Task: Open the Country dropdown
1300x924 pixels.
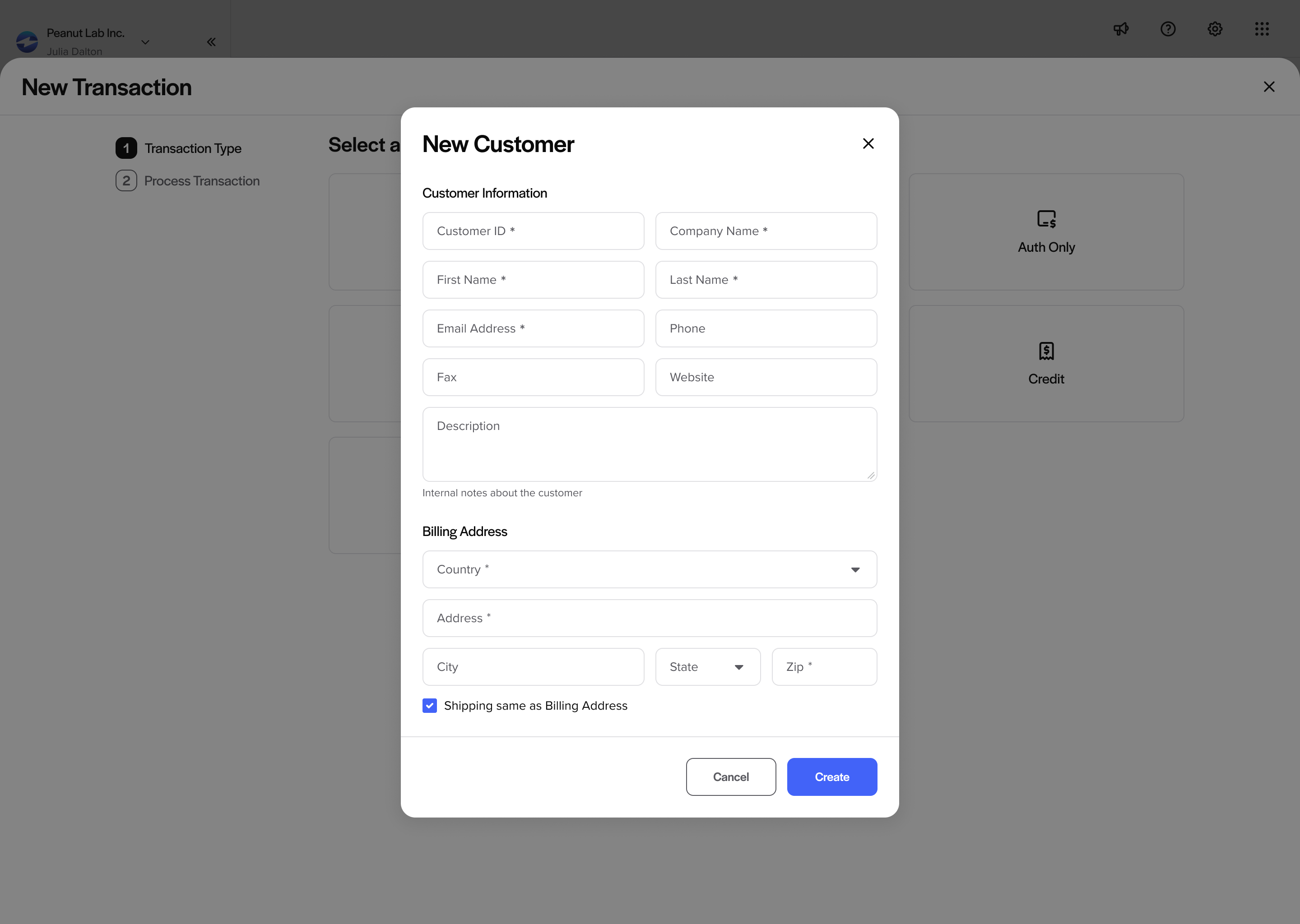Action: tap(650, 569)
